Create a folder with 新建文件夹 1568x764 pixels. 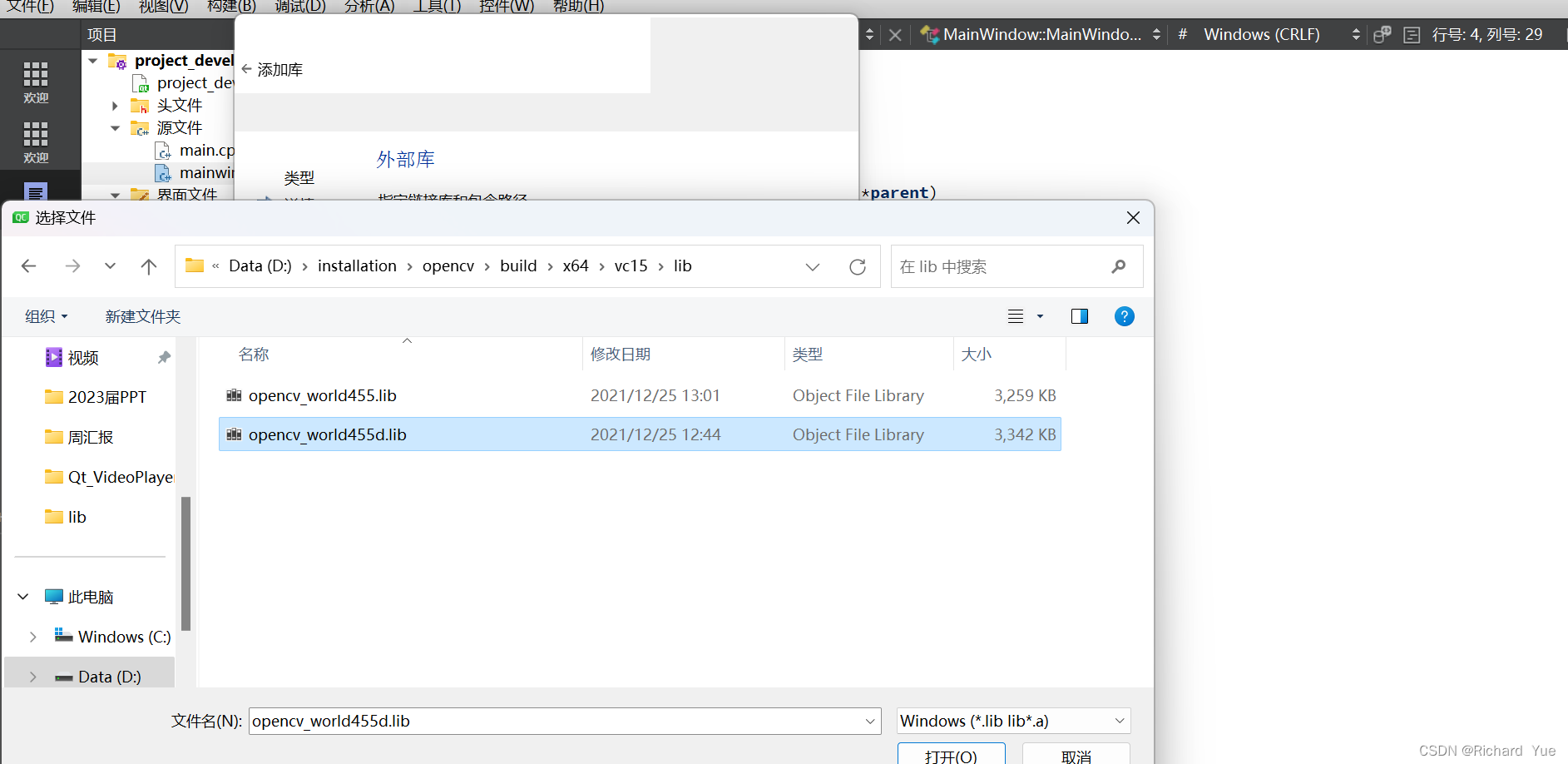click(142, 316)
